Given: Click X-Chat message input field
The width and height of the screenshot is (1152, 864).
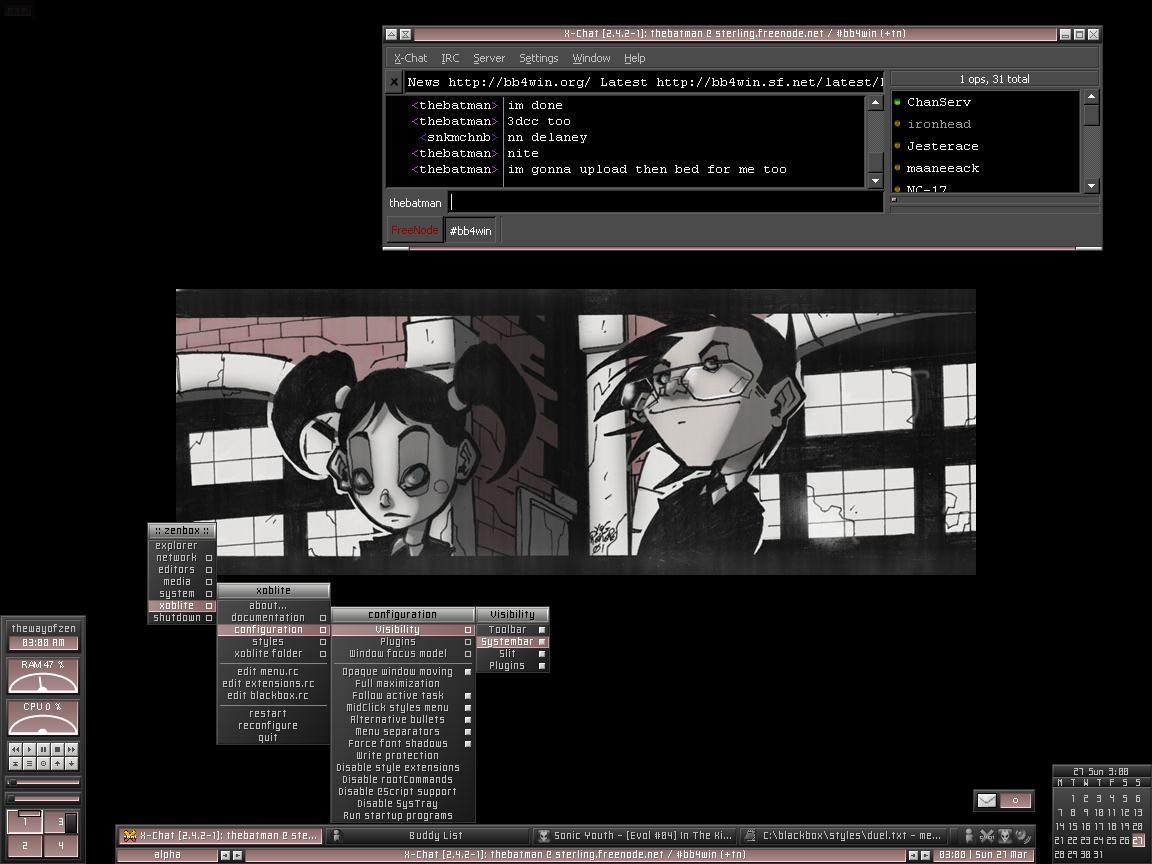Looking at the screenshot, I should click(666, 203).
